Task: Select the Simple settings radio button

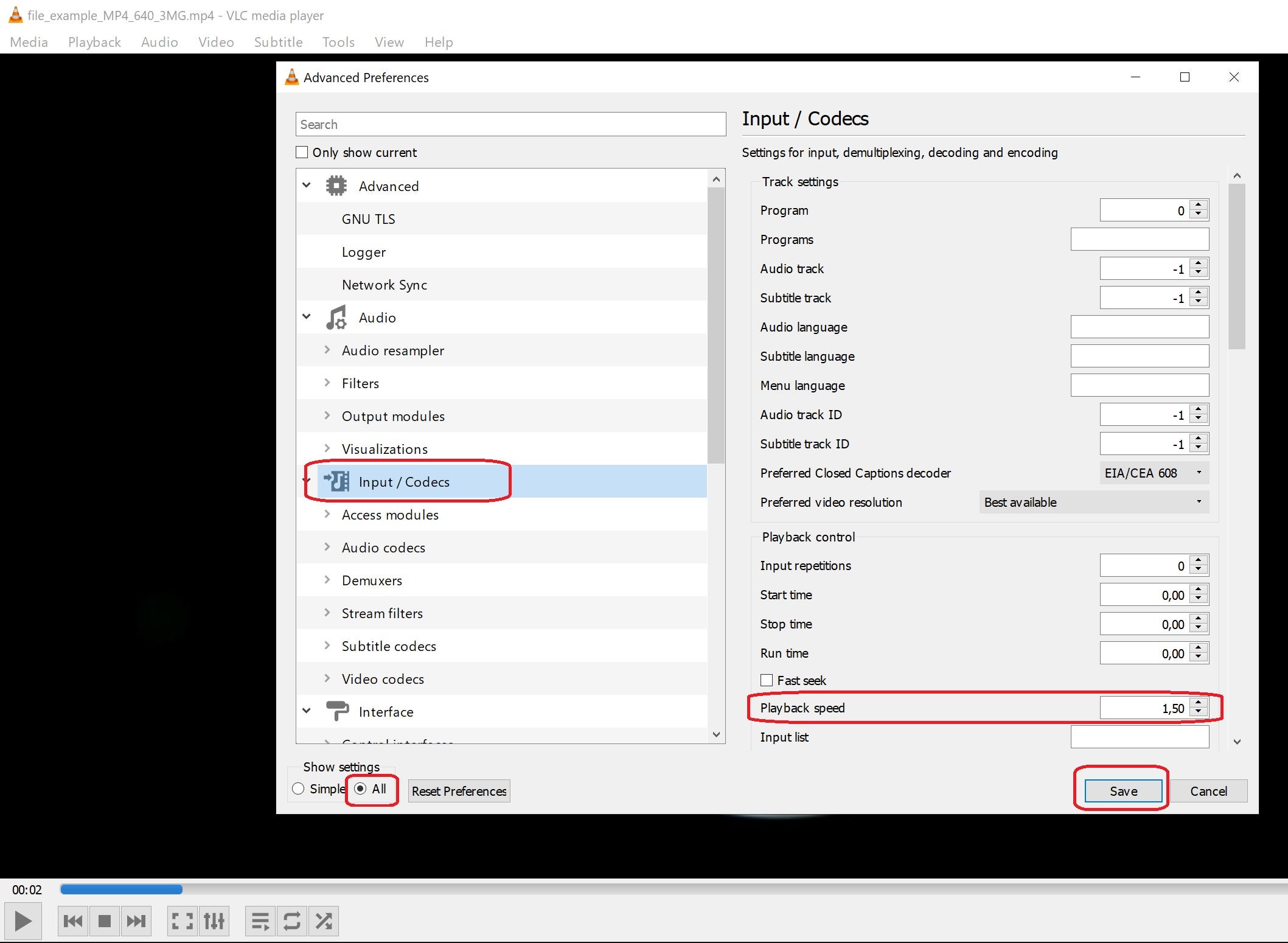Action: tap(299, 788)
